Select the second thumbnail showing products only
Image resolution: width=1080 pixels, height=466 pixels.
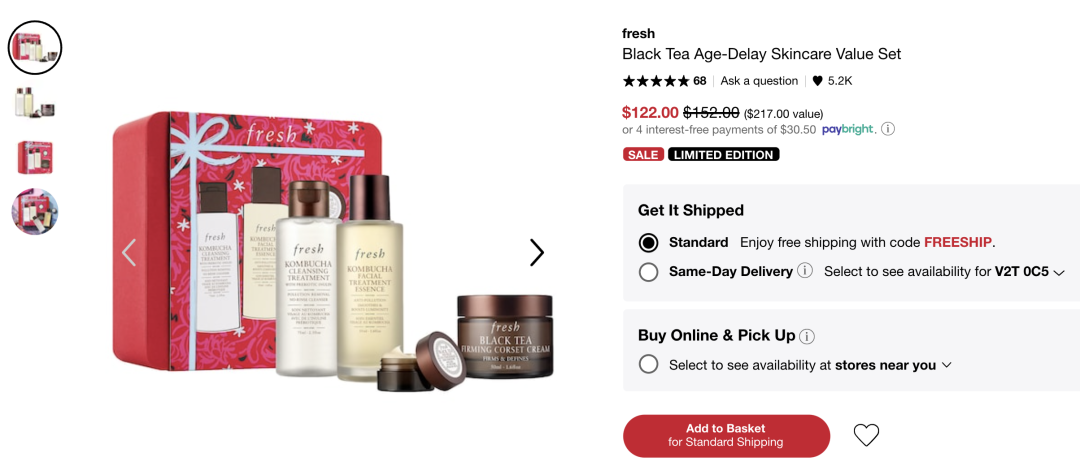coord(35,103)
